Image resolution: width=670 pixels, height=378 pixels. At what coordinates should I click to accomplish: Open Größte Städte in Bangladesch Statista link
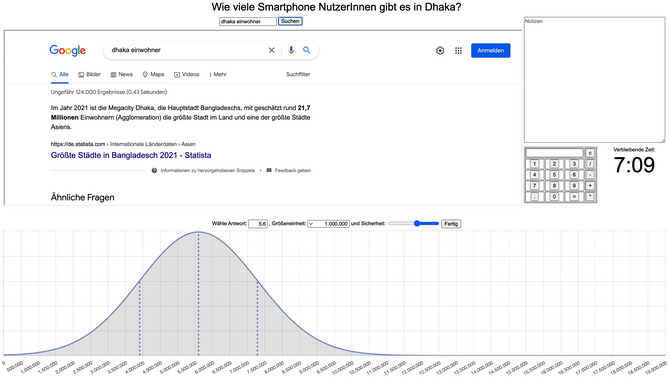tap(131, 155)
